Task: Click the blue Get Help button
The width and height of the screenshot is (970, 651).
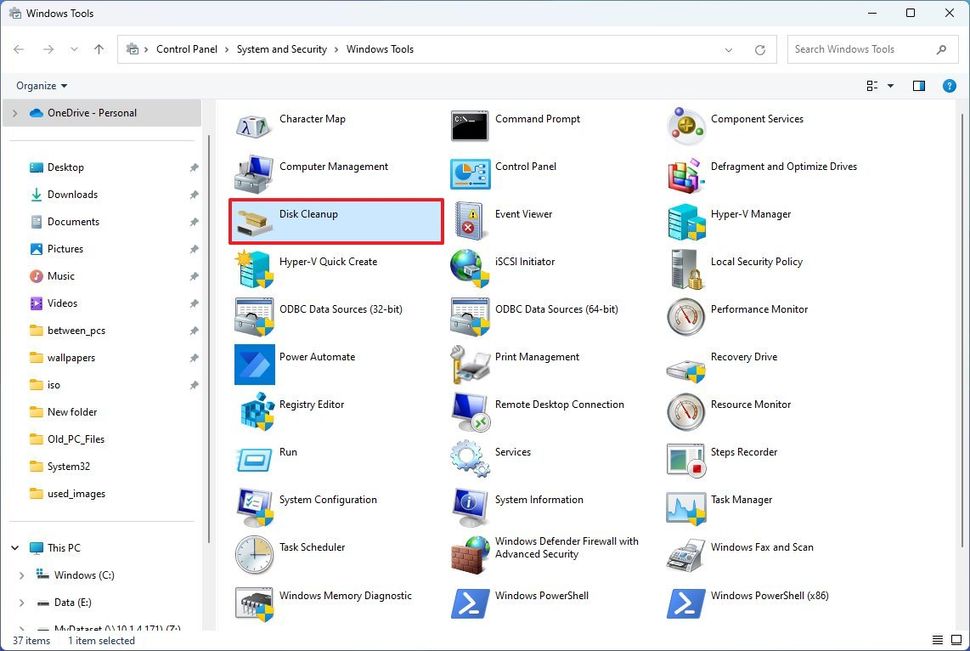Action: tap(949, 85)
